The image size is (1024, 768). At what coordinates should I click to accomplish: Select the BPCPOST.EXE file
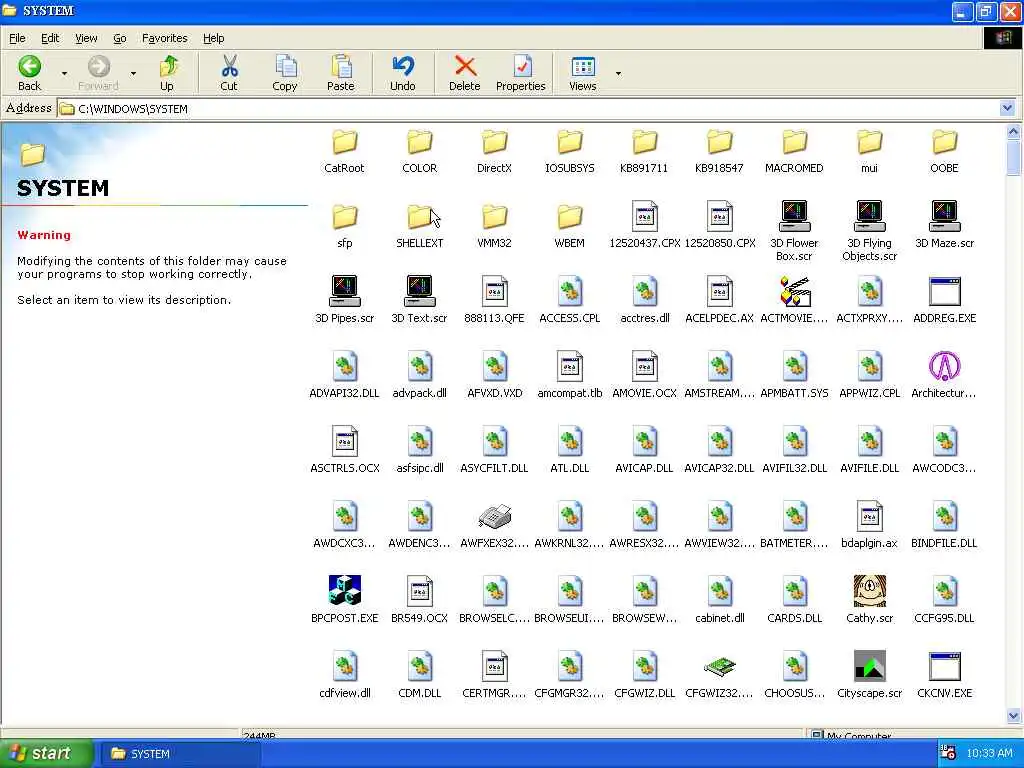click(x=344, y=600)
